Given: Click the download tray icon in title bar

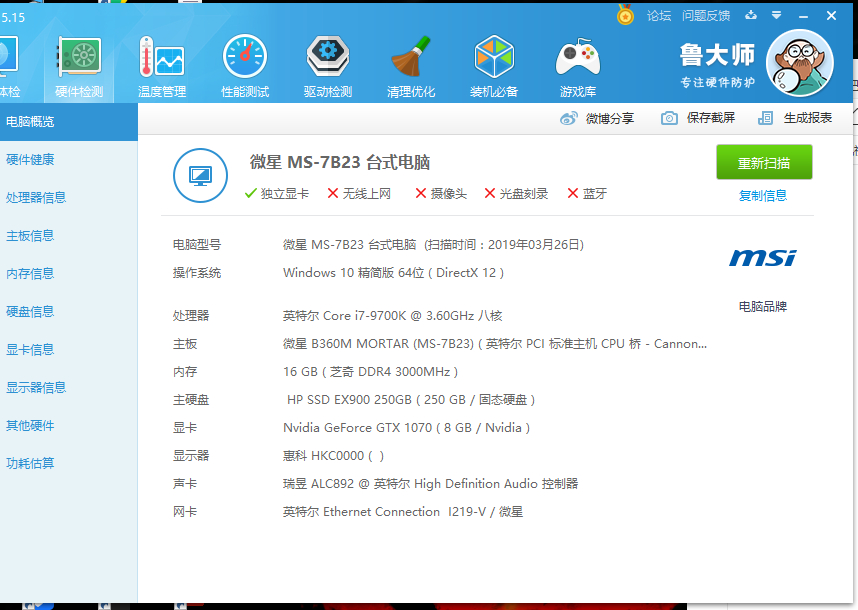Looking at the screenshot, I should point(751,15).
